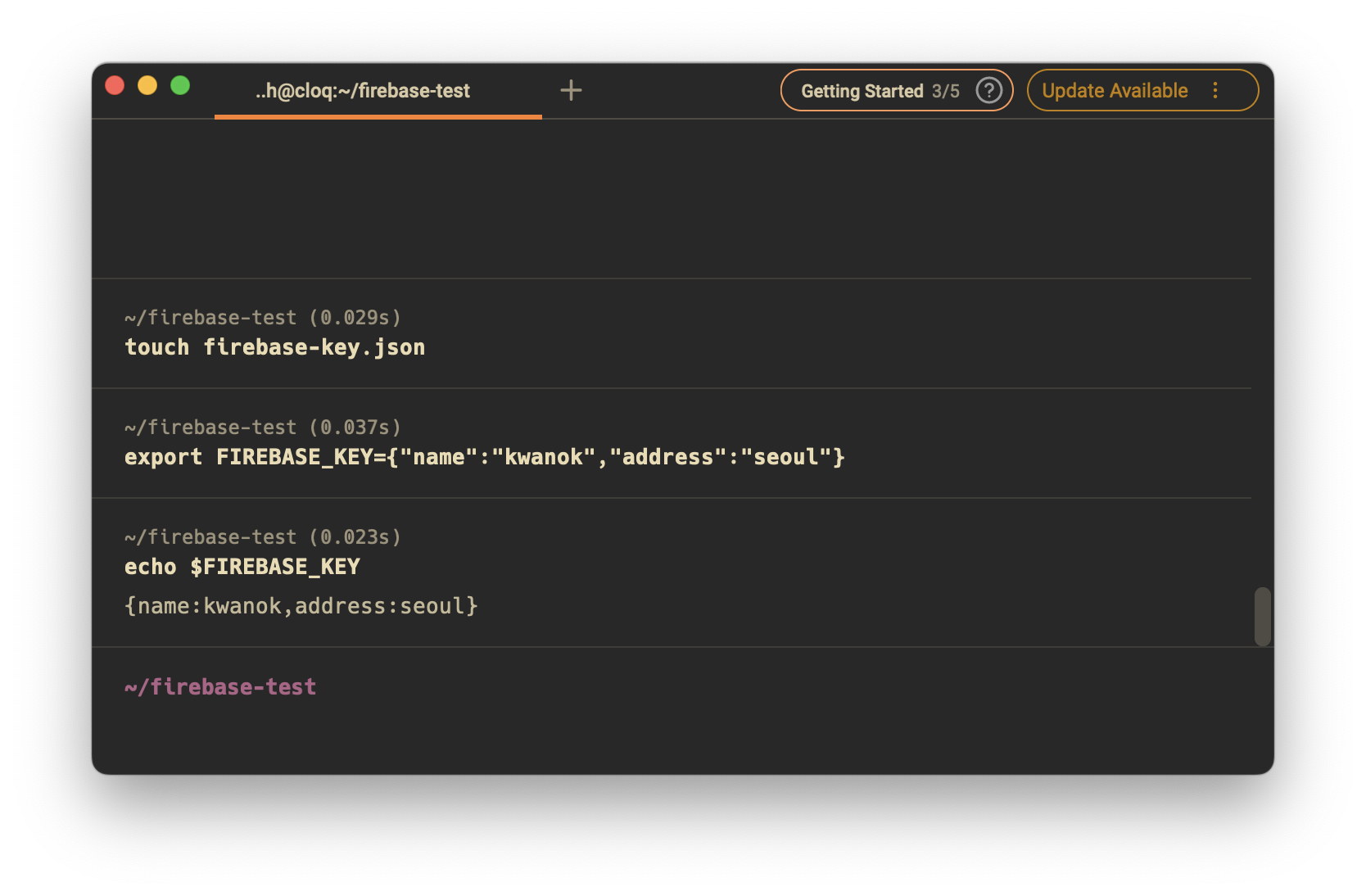Minimize the window with yellow button
This screenshot has height=896, width=1366.
(x=147, y=85)
